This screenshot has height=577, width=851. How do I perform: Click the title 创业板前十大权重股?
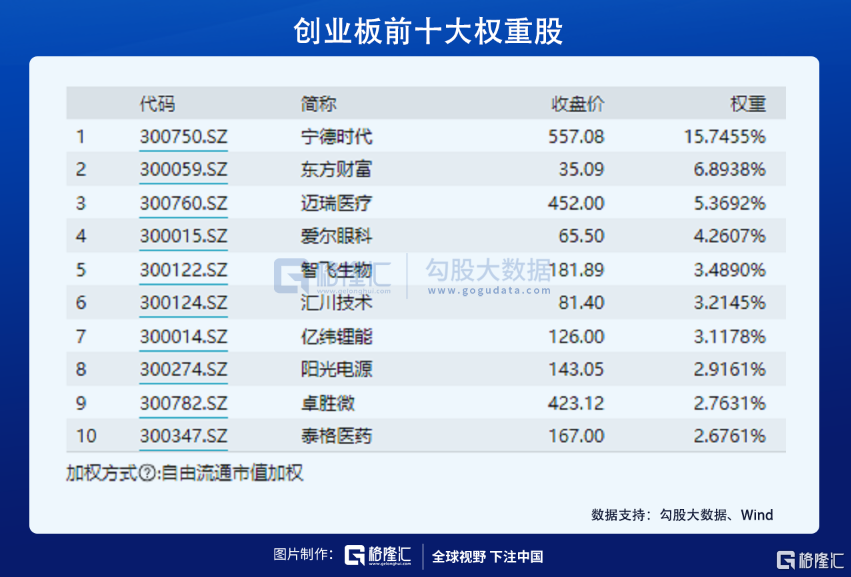point(428,31)
